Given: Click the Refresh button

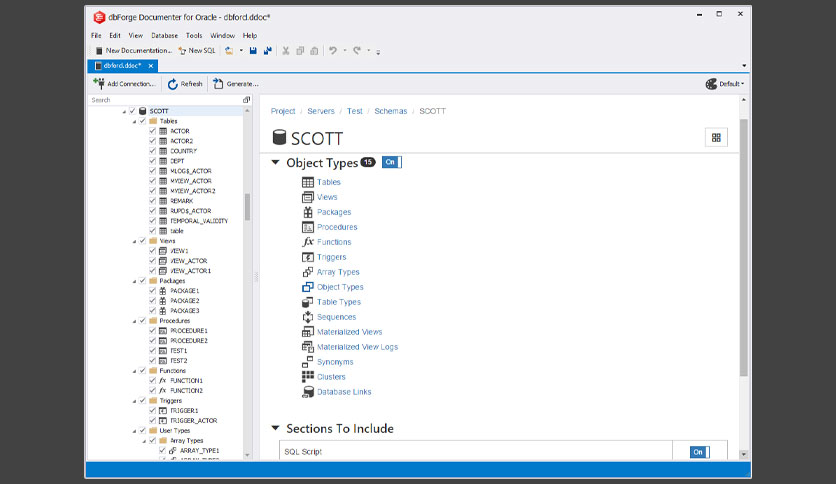Looking at the screenshot, I should pos(185,84).
